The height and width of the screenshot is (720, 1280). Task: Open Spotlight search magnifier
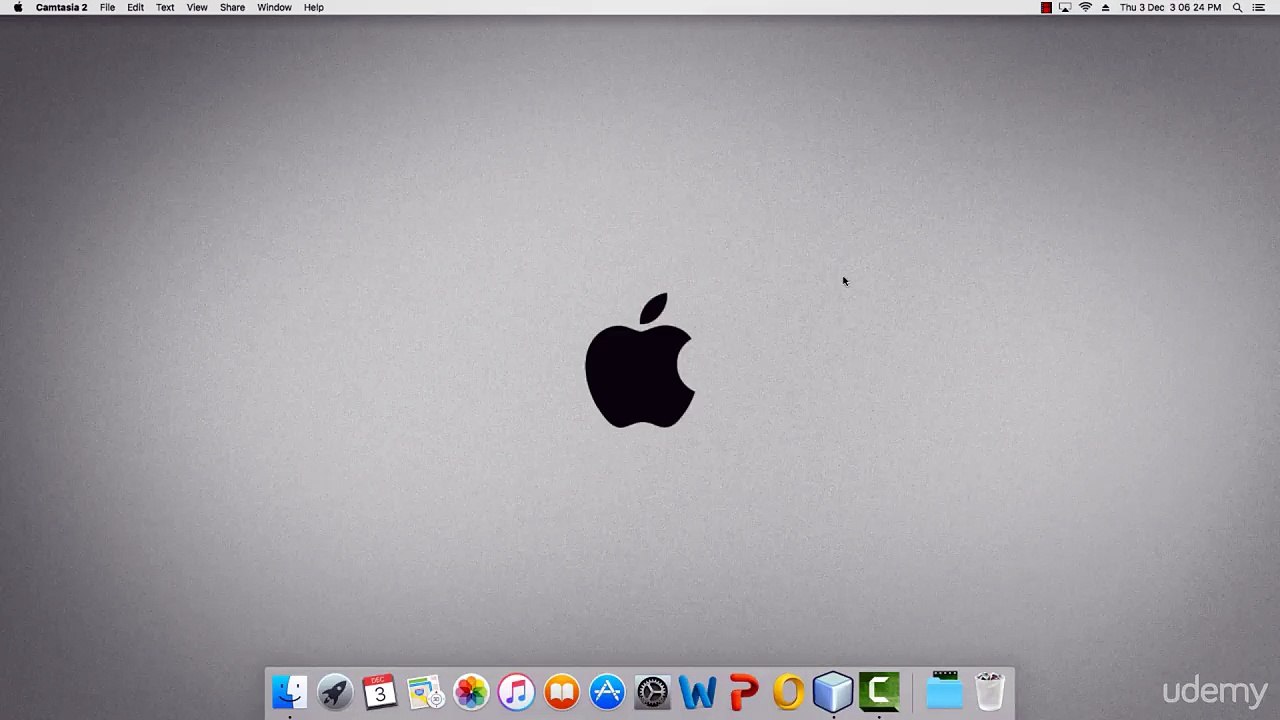tap(1237, 8)
